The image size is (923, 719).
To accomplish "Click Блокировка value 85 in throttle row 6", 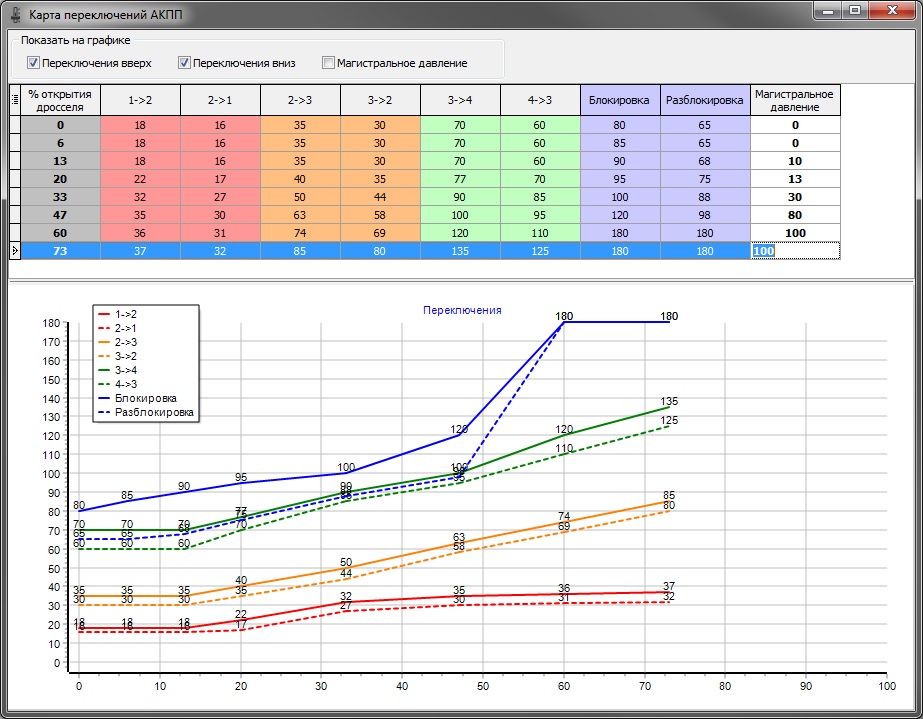I will click(x=620, y=143).
